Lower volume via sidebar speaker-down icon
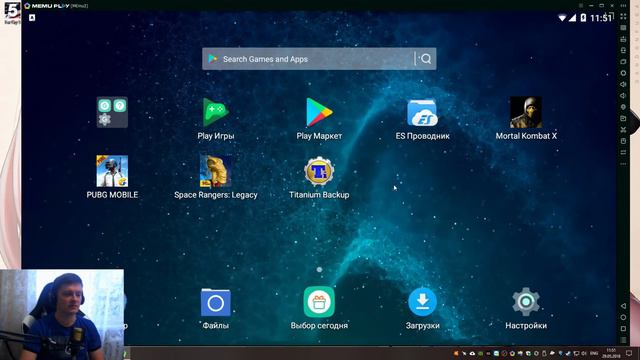This screenshot has width=640, height=360. 623,96
